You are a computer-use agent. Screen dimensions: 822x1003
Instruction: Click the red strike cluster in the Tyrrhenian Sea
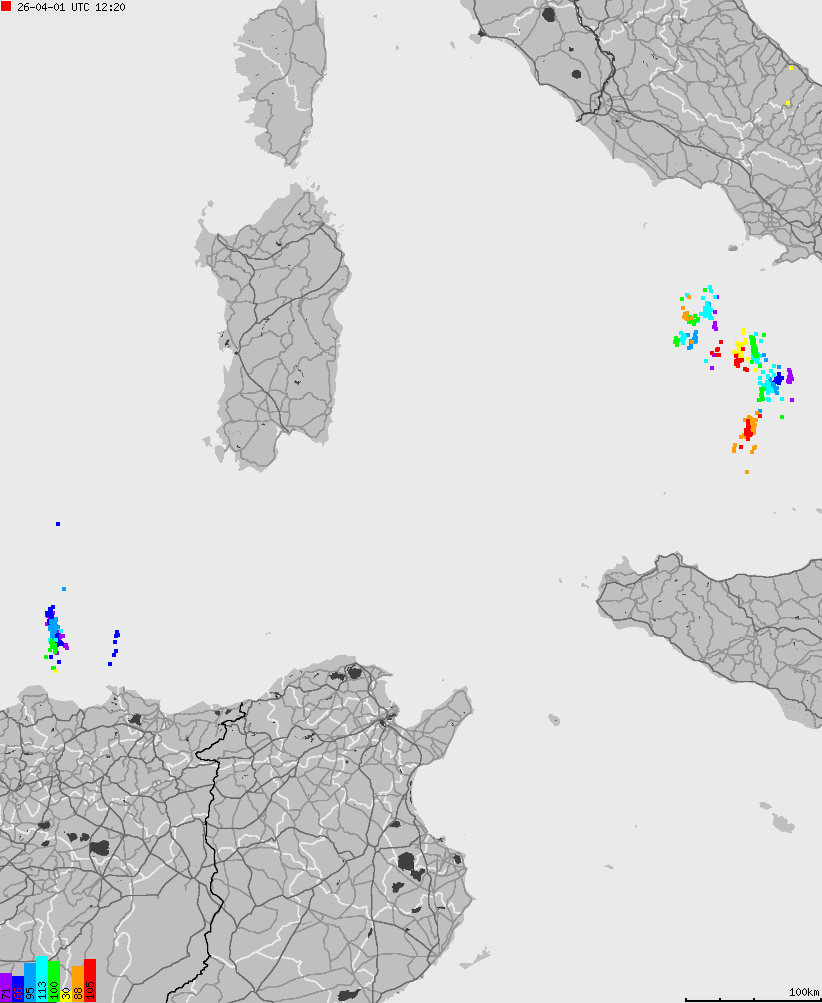(748, 430)
